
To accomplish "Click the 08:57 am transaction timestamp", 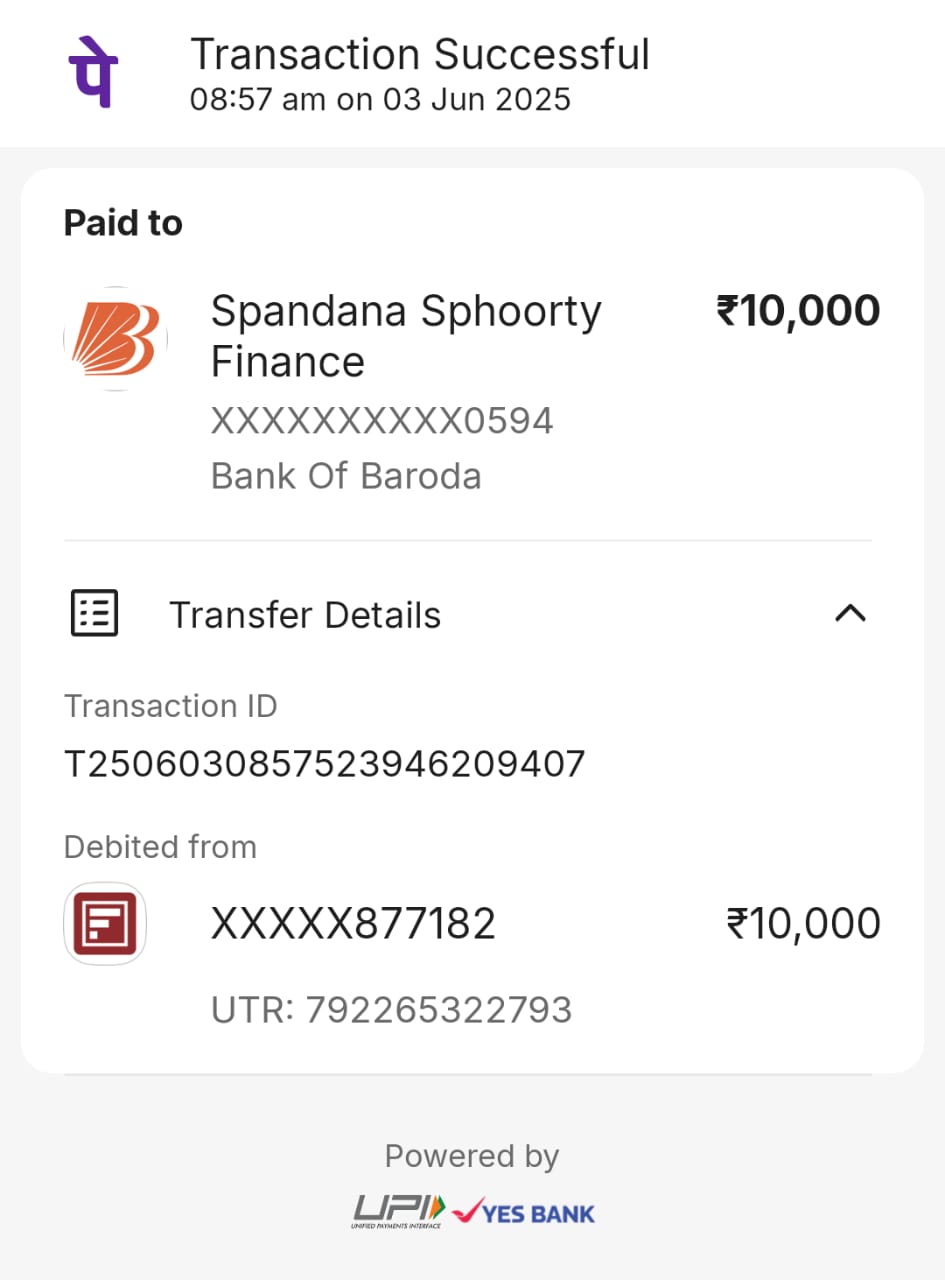I will pos(380,100).
